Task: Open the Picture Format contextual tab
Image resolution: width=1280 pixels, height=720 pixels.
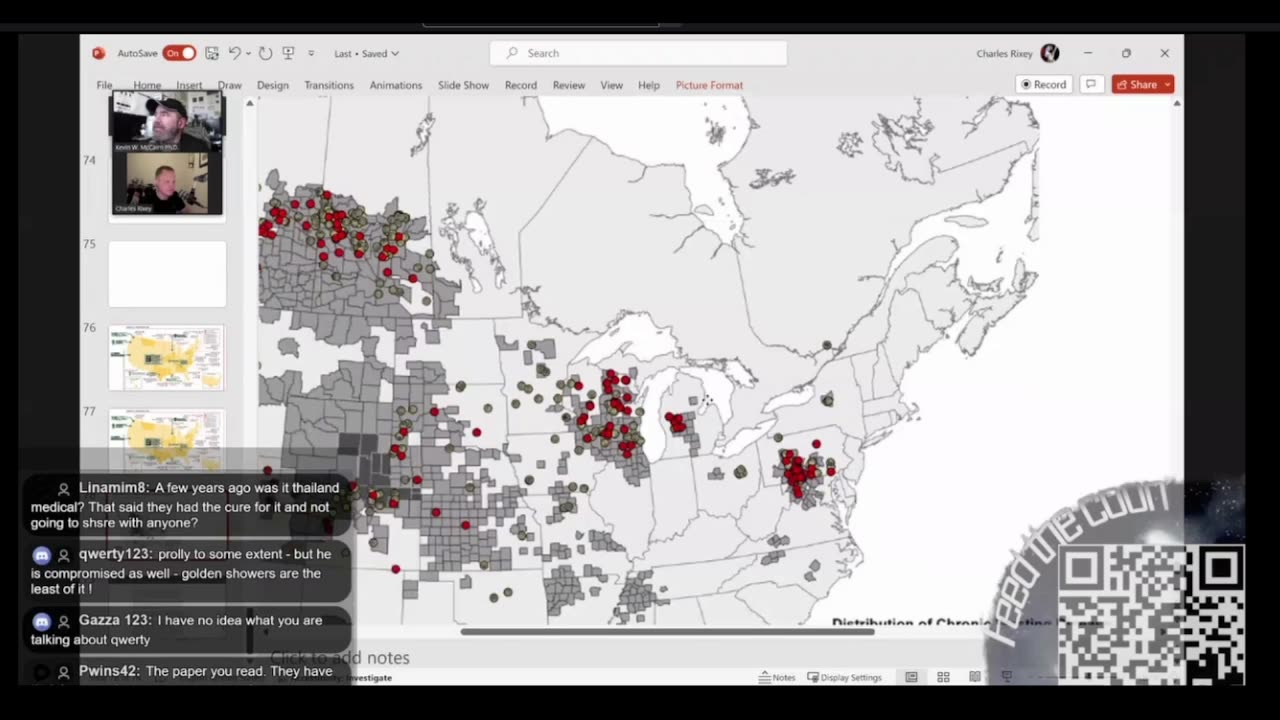Action: tap(709, 85)
